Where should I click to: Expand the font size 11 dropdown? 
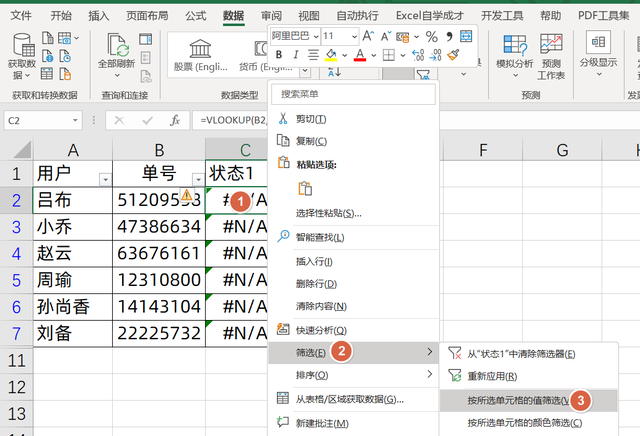[354, 36]
